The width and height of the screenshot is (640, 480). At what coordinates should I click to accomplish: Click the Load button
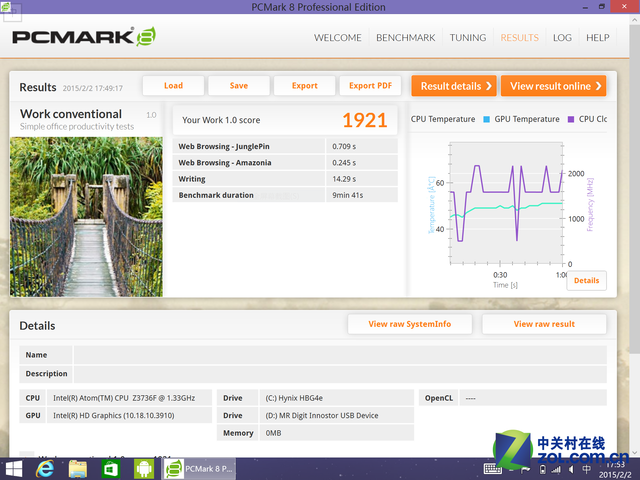tap(173, 86)
